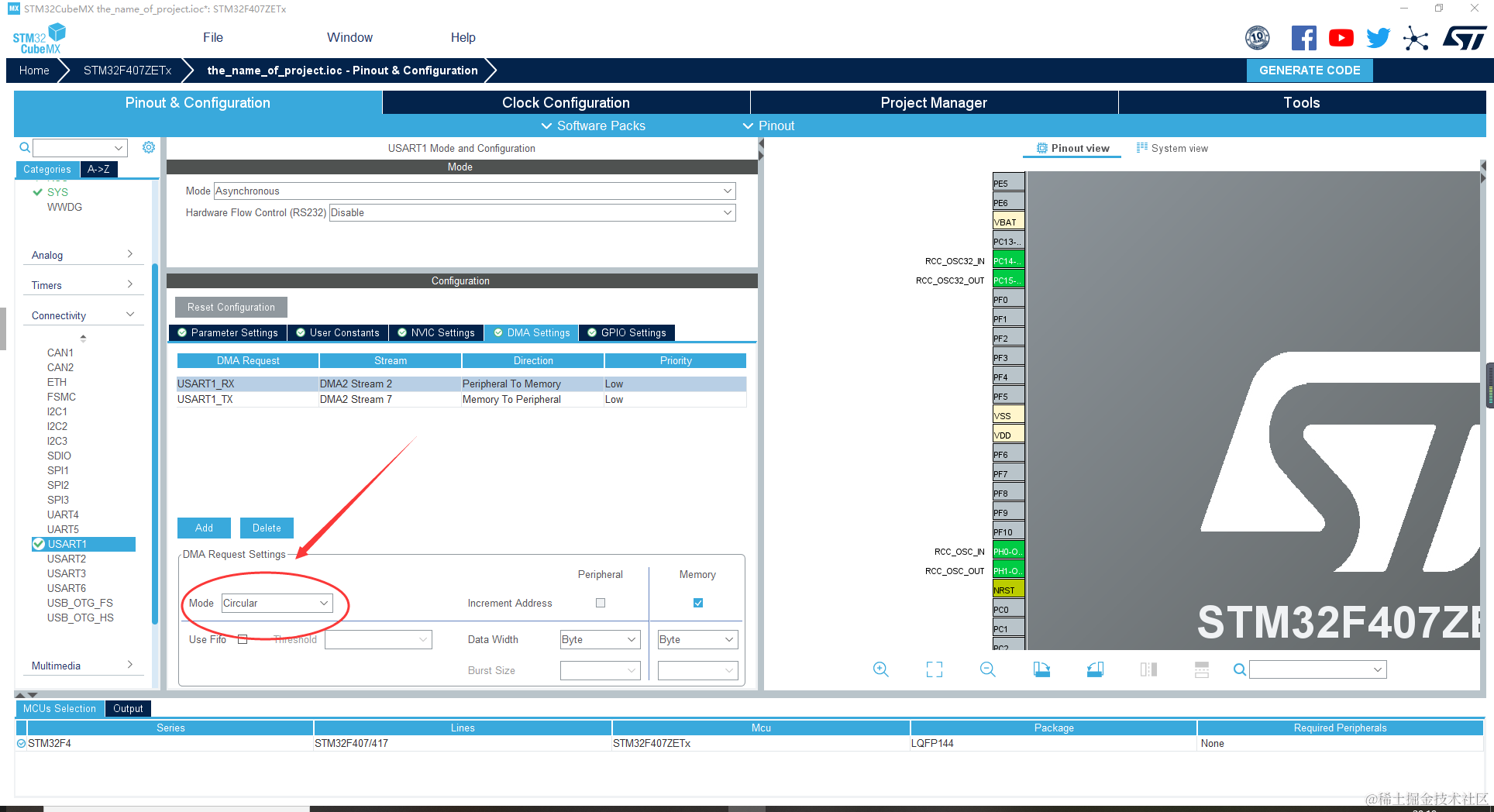Expand the Multimedia category

pos(82,666)
